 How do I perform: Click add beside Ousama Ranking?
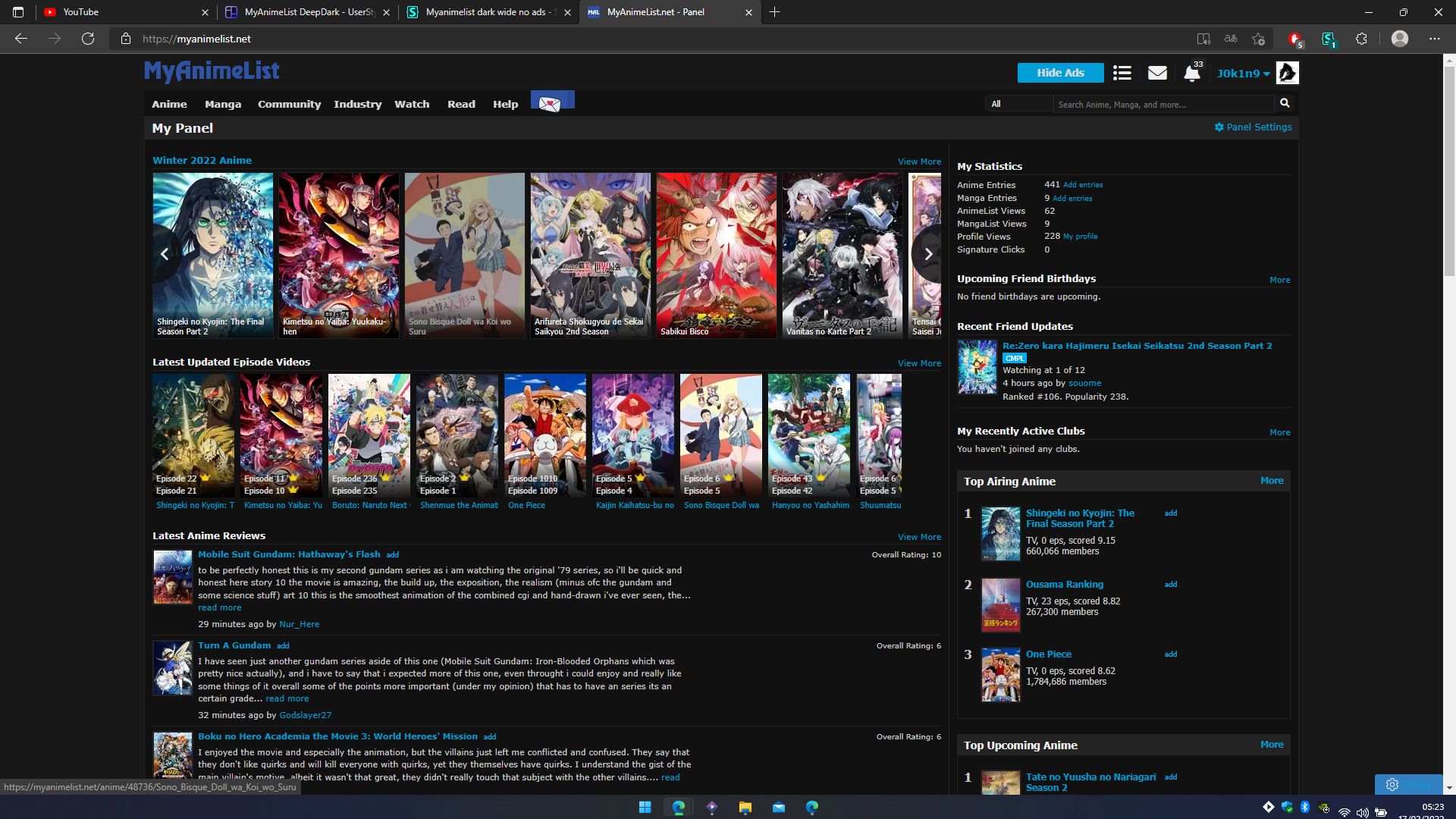pyautogui.click(x=1171, y=585)
